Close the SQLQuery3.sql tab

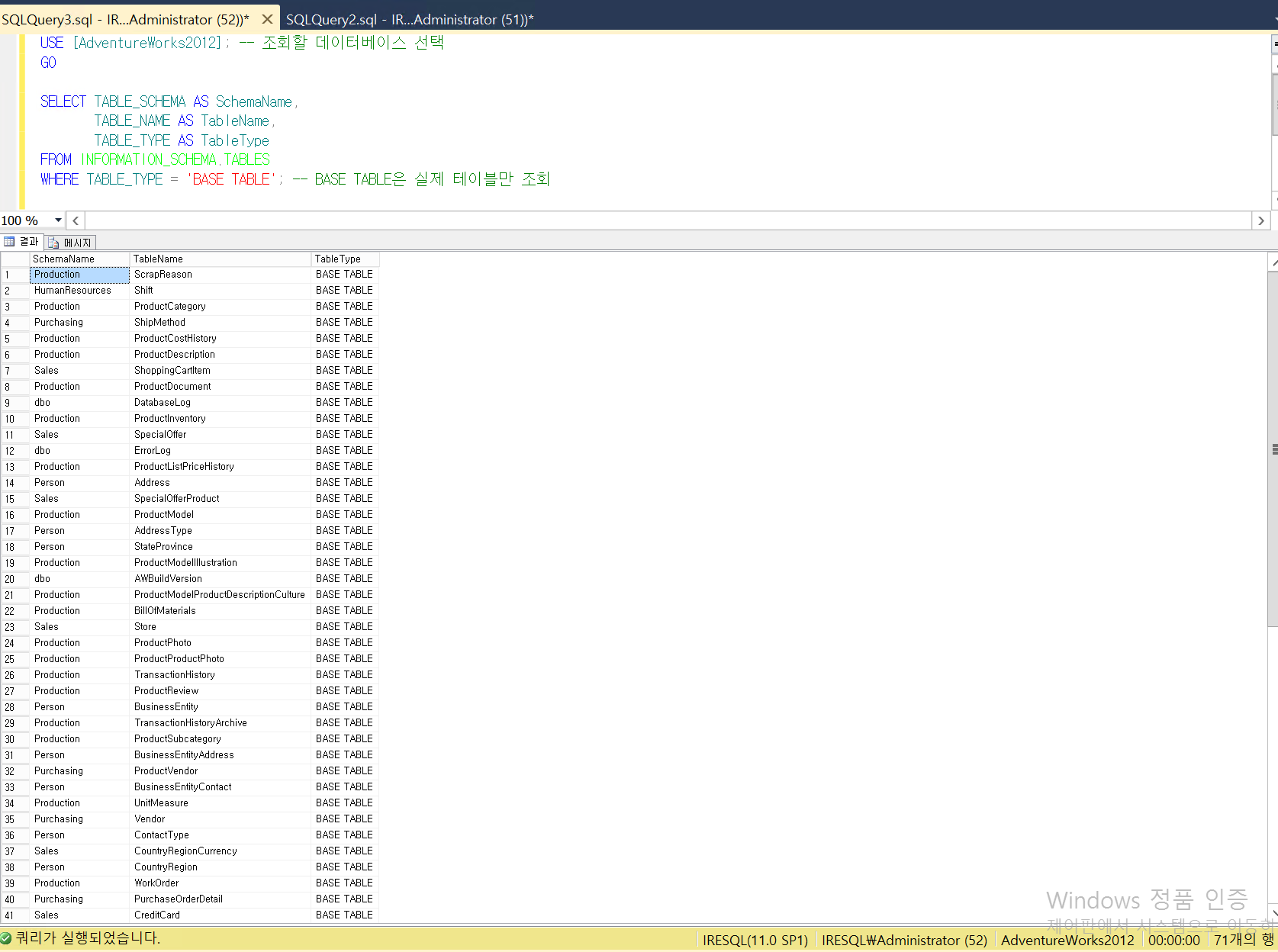[x=267, y=19]
